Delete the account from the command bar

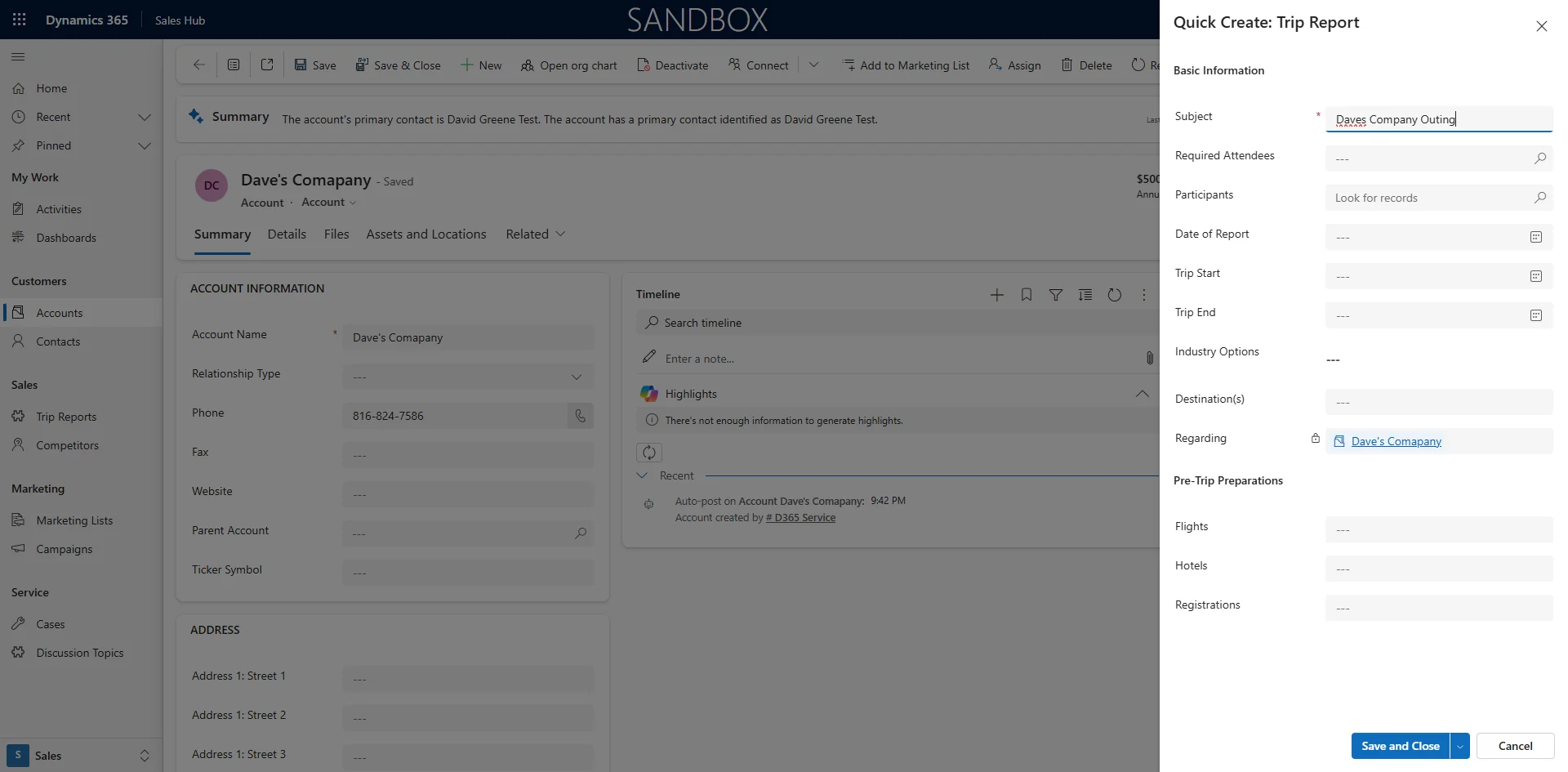(x=1087, y=65)
